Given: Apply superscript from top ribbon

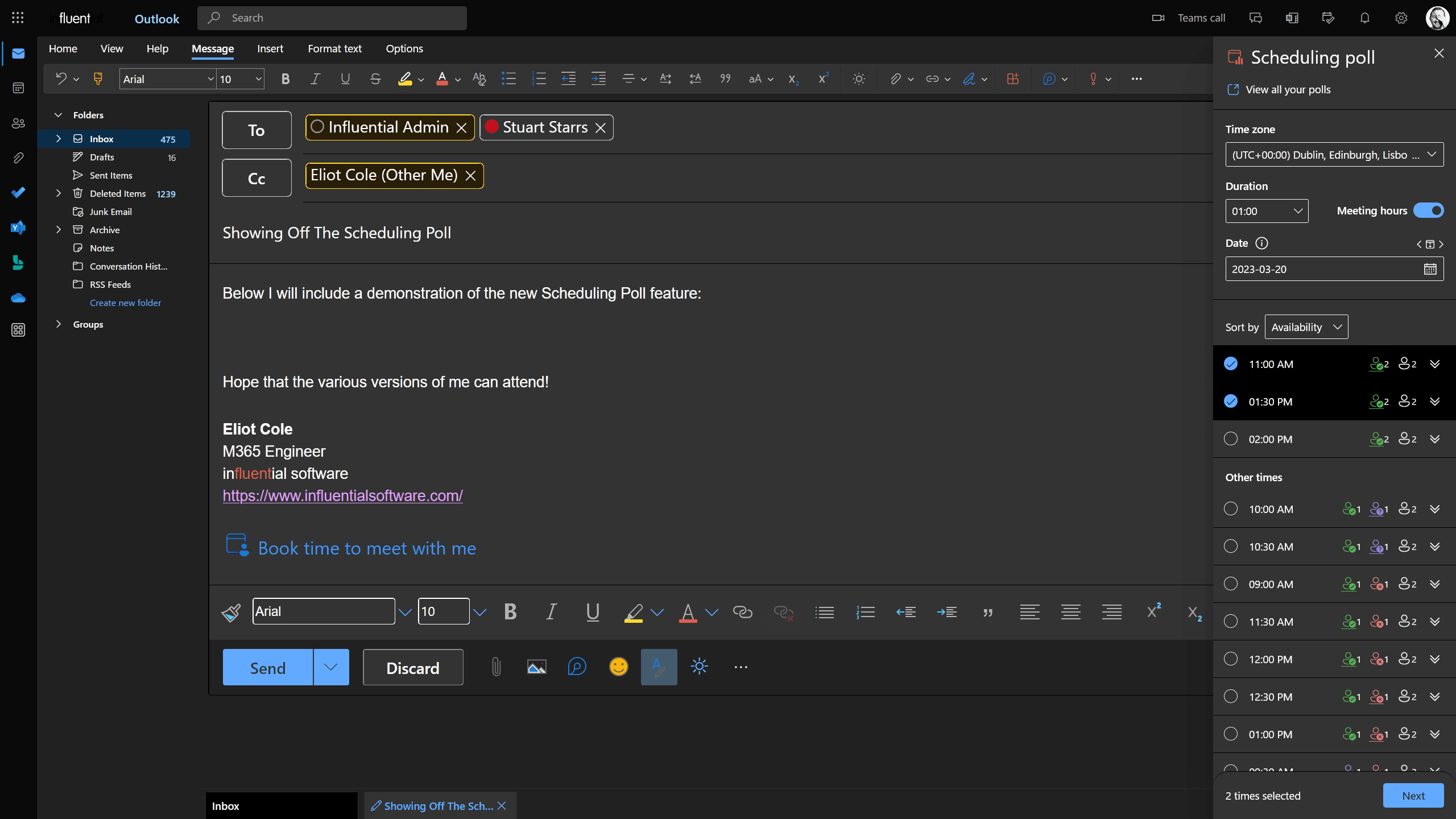Looking at the screenshot, I should click(823, 79).
